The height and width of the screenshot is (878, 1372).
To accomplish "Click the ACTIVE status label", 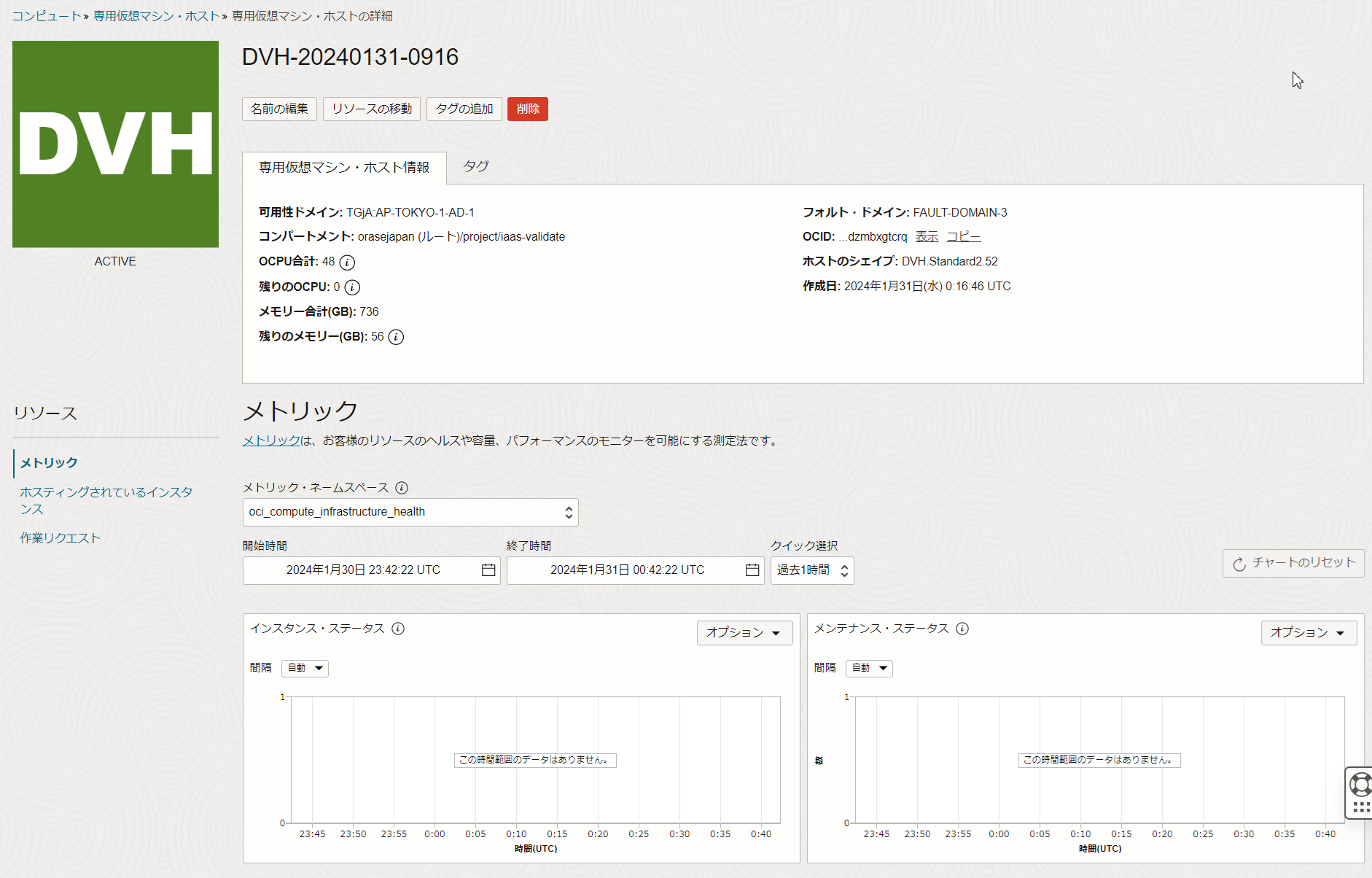I will point(115,261).
